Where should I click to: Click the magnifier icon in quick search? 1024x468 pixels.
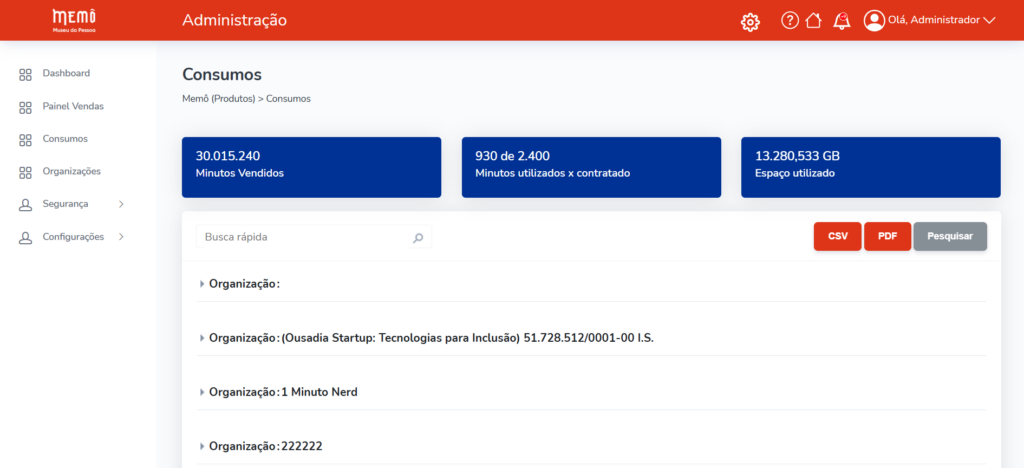click(x=418, y=238)
